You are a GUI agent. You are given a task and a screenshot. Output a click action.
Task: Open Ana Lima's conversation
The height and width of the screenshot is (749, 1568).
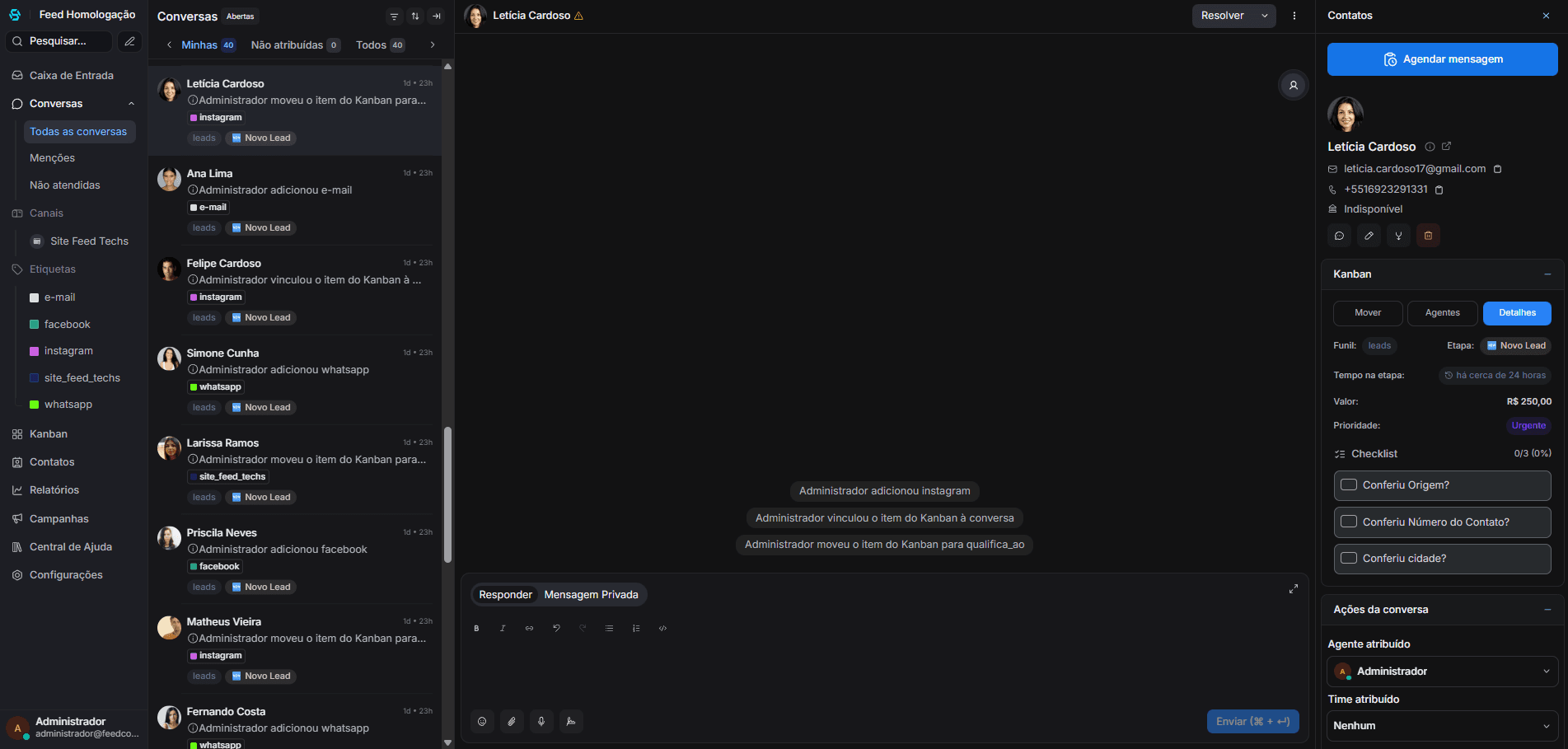coord(295,200)
